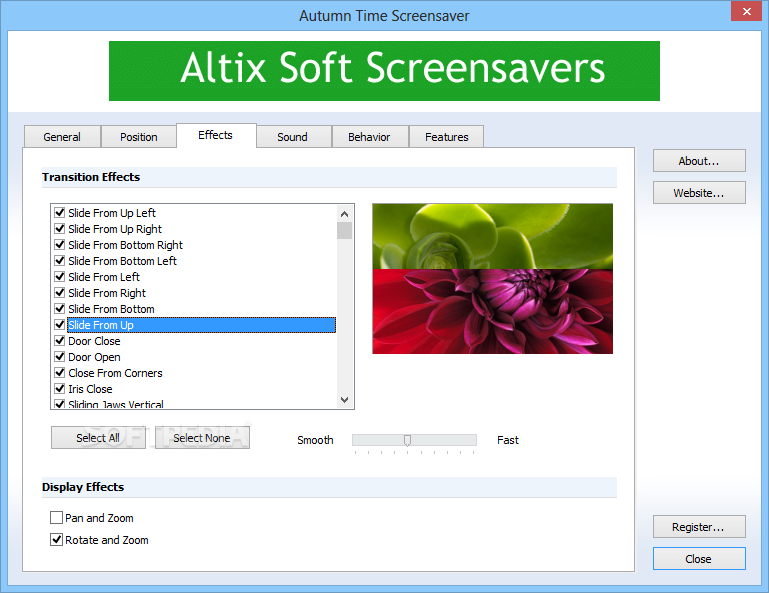Click Select All effects button
Viewport: 769px width, 593px height.
pos(98,438)
